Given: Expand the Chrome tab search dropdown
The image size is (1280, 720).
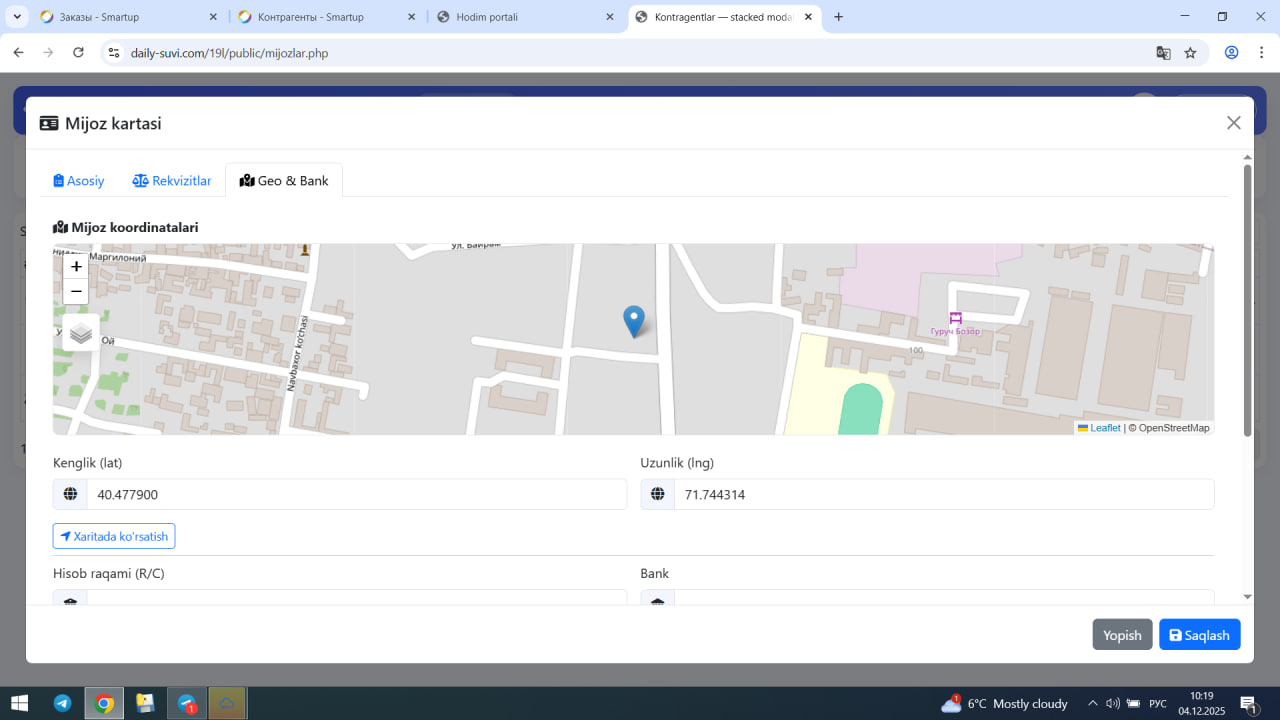Looking at the screenshot, I should pos(17,17).
